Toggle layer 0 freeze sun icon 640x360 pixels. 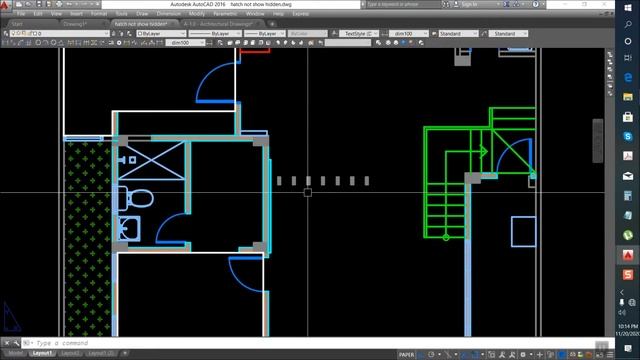tap(18, 33)
